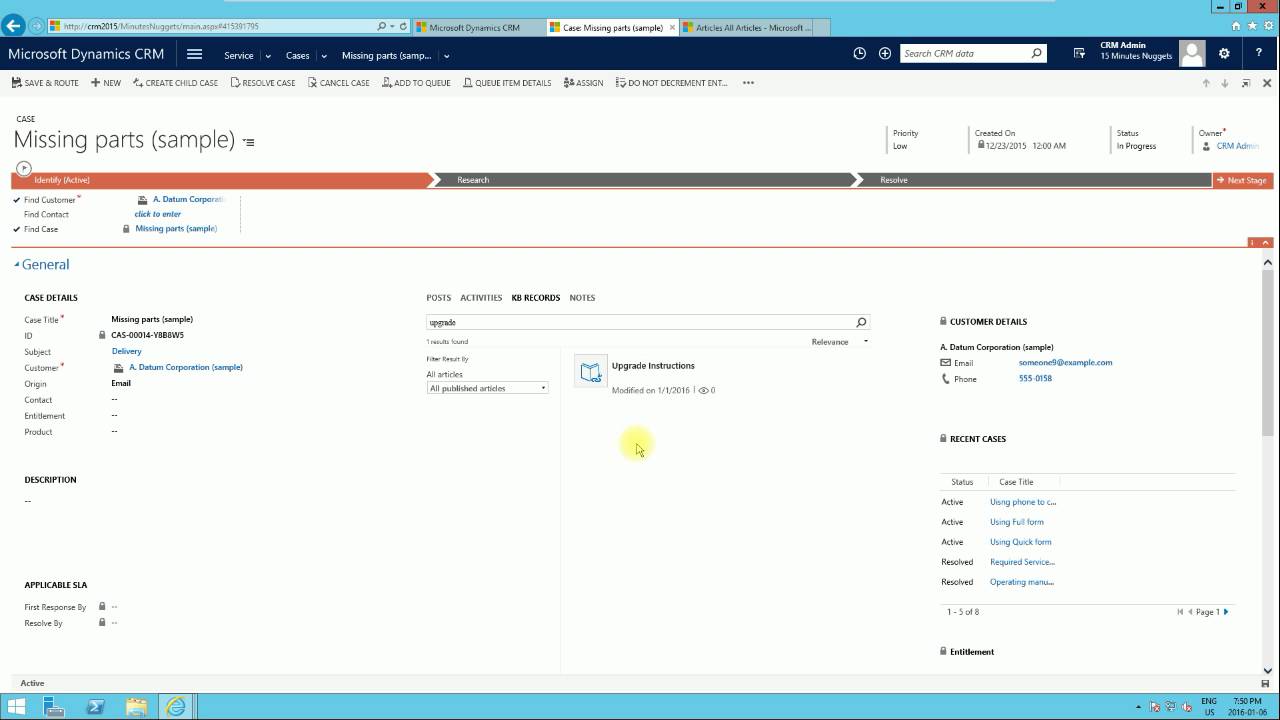Go to next page of recent cases
This screenshot has height=720, width=1280.
pyautogui.click(x=1226, y=611)
